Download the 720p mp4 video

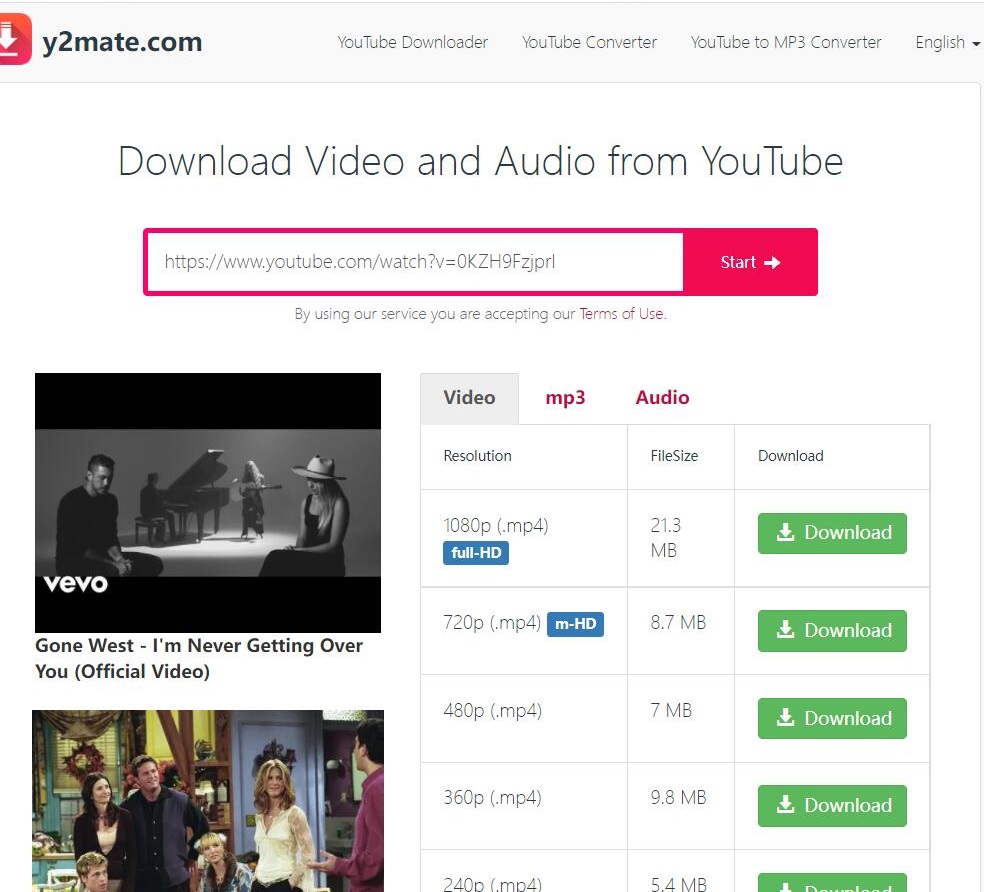point(832,630)
